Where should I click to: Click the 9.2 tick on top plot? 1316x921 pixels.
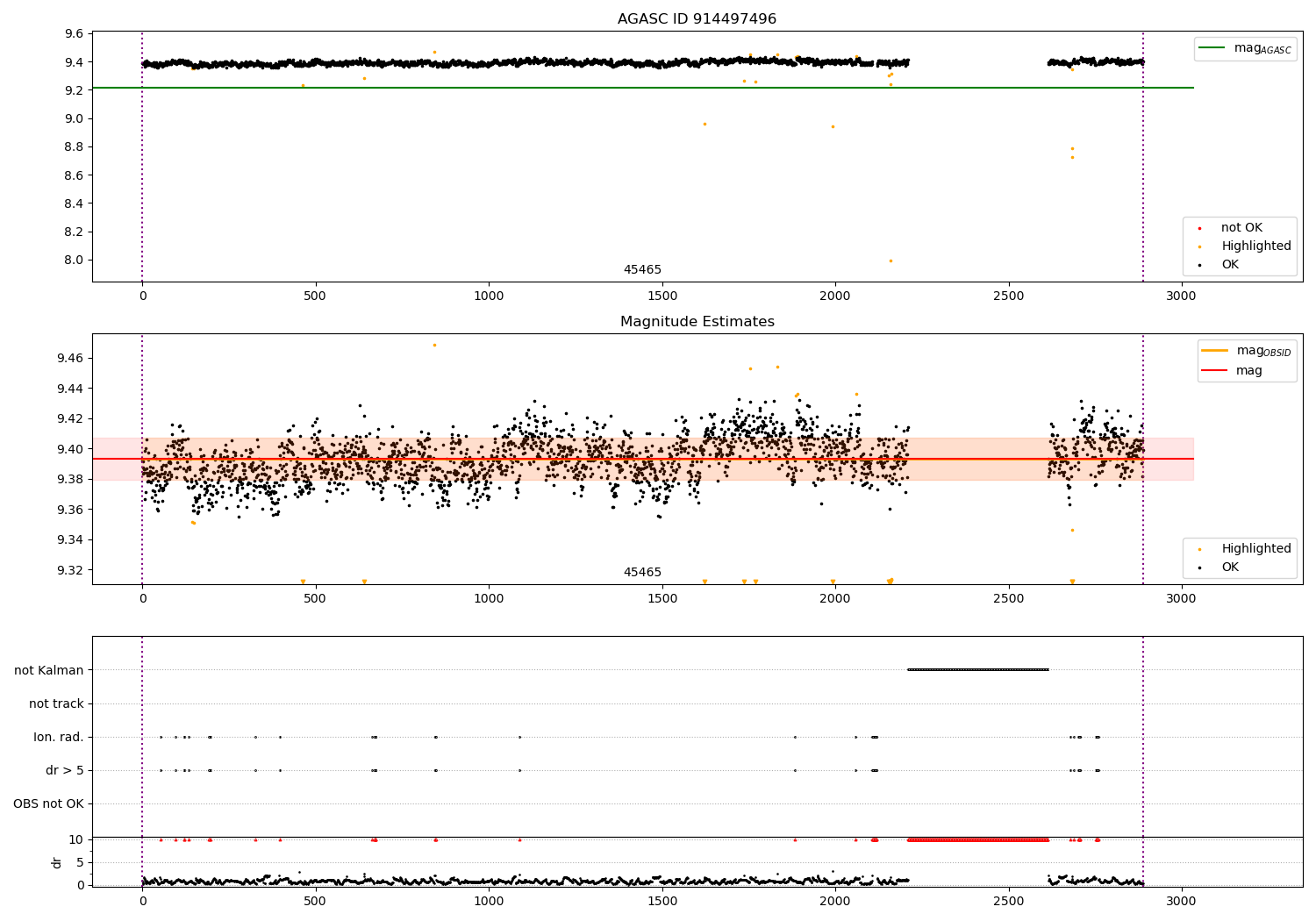[x=75, y=90]
